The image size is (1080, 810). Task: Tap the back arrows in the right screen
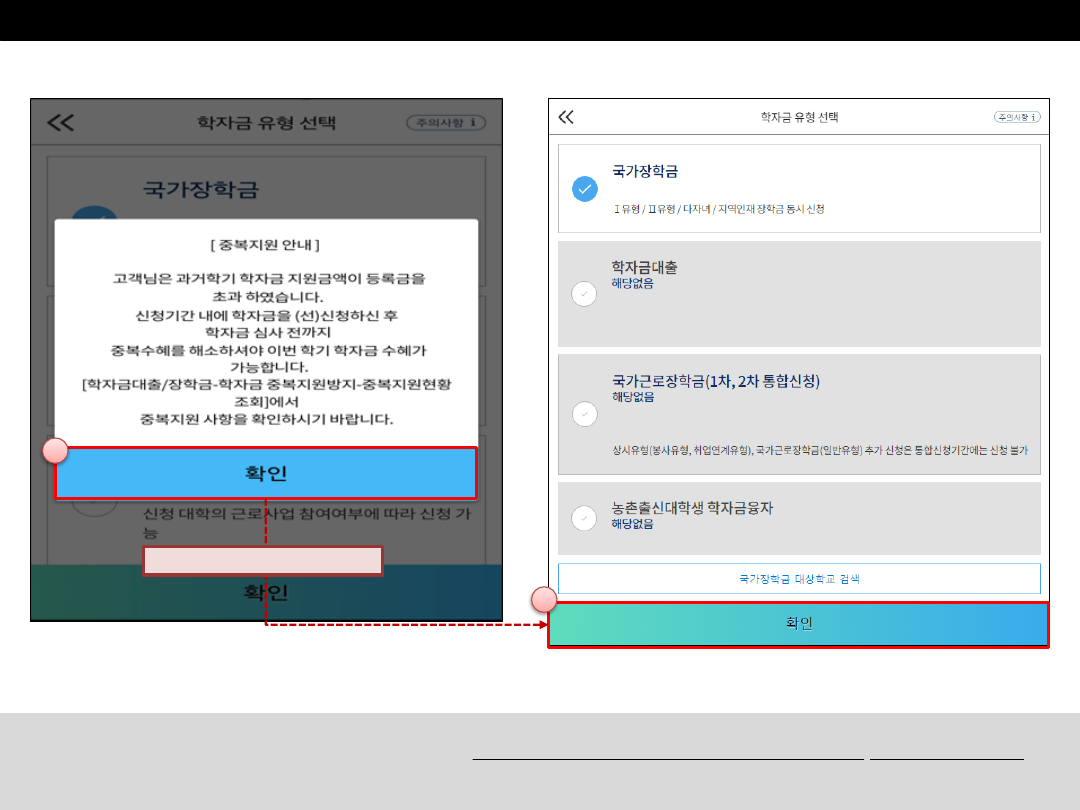566,117
